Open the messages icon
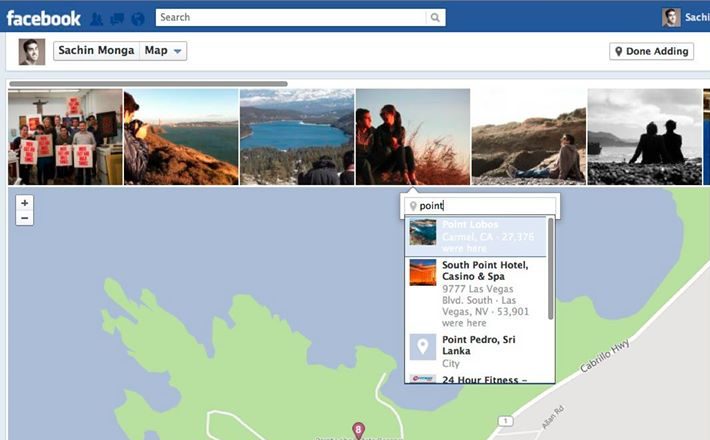The width and height of the screenshot is (710, 440). coord(116,18)
